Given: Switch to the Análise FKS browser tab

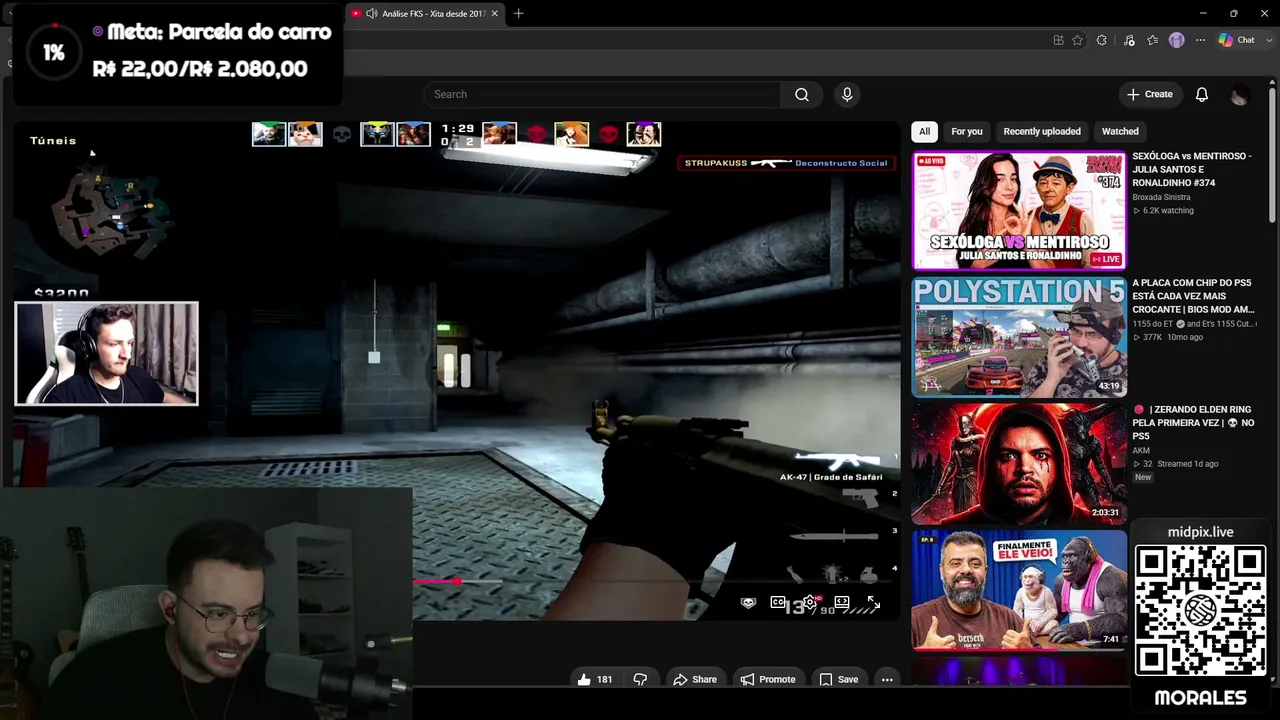Looking at the screenshot, I should coord(425,14).
